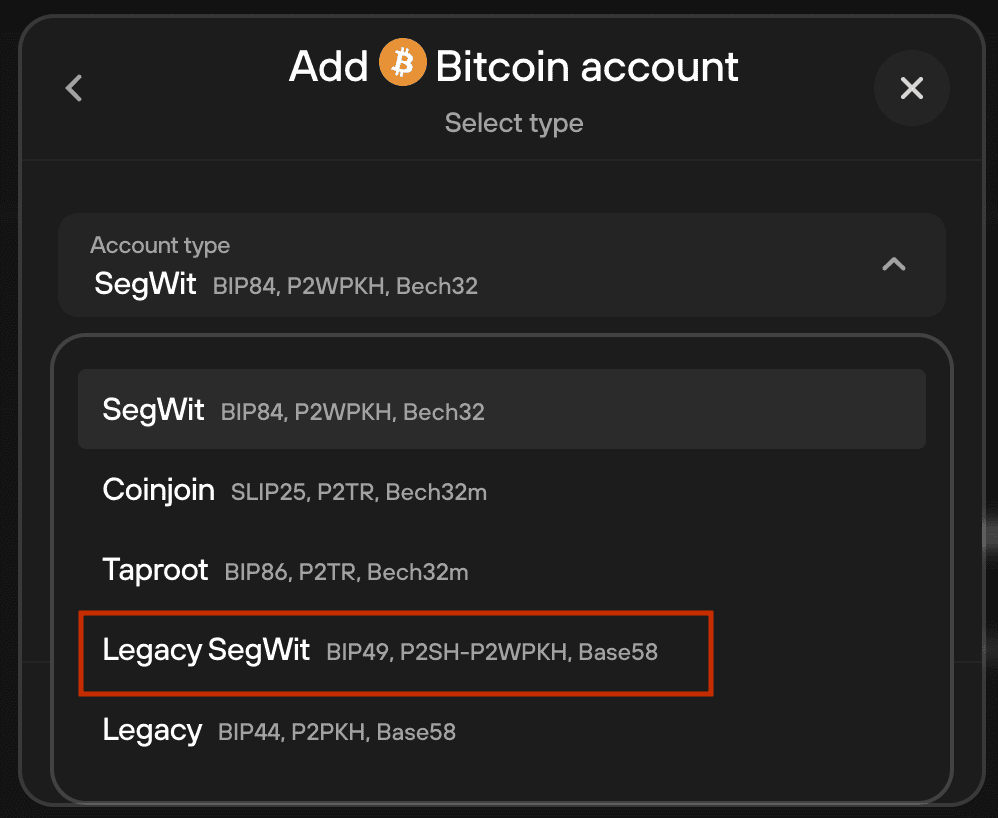Choose the Legacy BIP44 account type
Image resolution: width=998 pixels, height=818 pixels.
coord(502,731)
